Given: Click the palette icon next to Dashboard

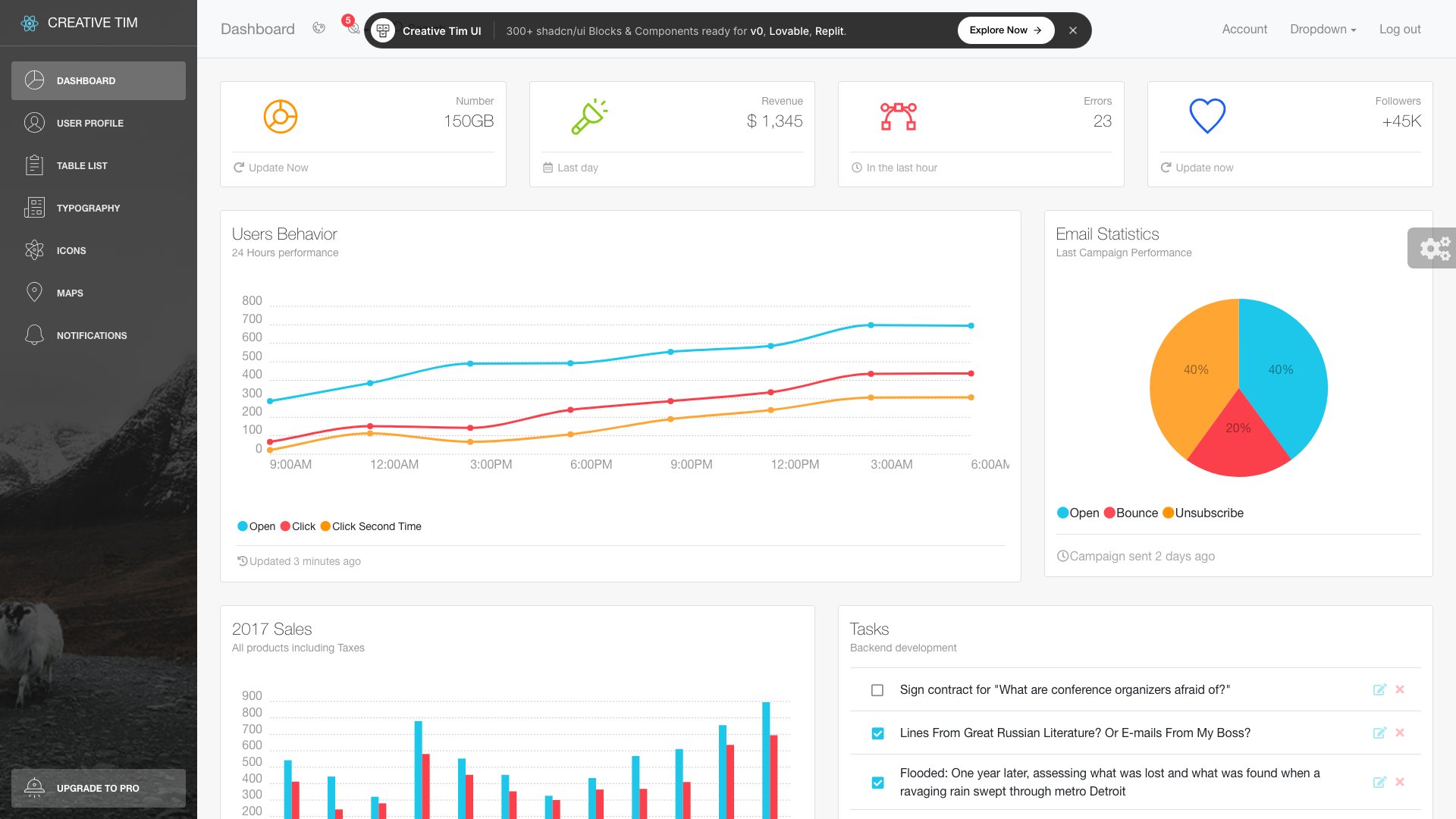Looking at the screenshot, I should pyautogui.click(x=318, y=29).
